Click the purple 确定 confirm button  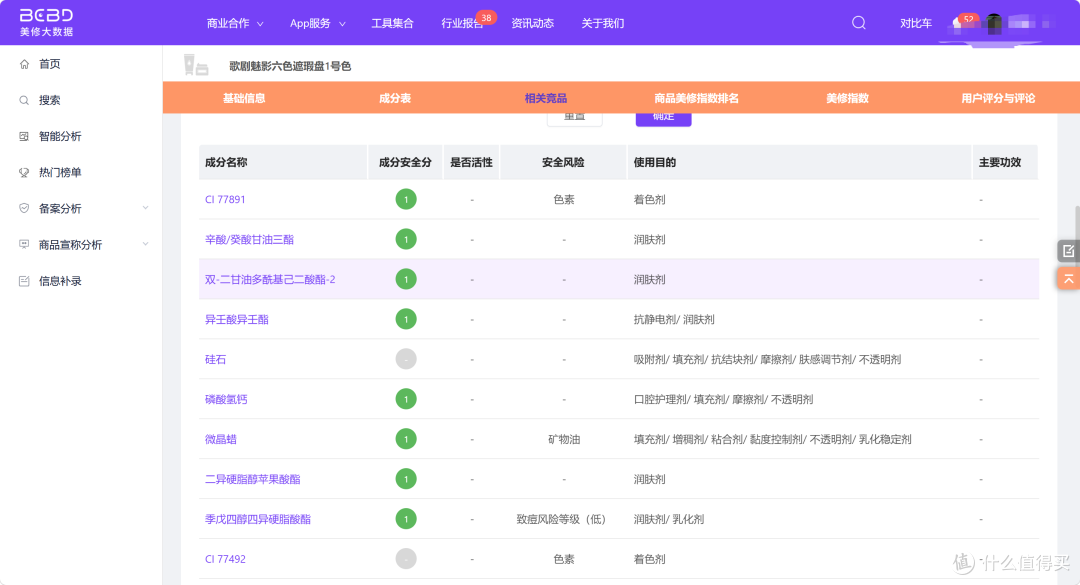pos(663,119)
